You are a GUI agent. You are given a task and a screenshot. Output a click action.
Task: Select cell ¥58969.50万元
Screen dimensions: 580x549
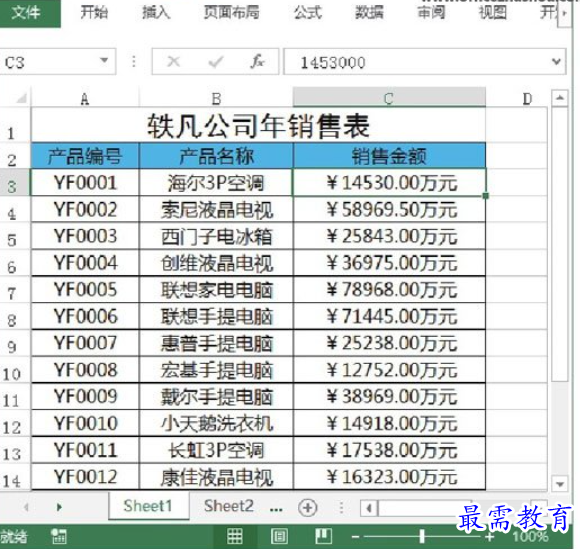(x=389, y=209)
